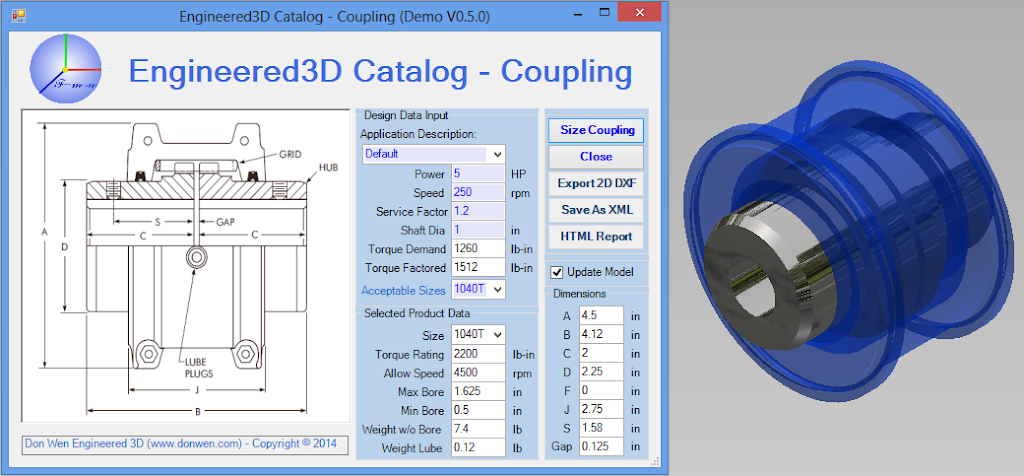Click the dimension S field
The image size is (1024, 476).
[601, 428]
